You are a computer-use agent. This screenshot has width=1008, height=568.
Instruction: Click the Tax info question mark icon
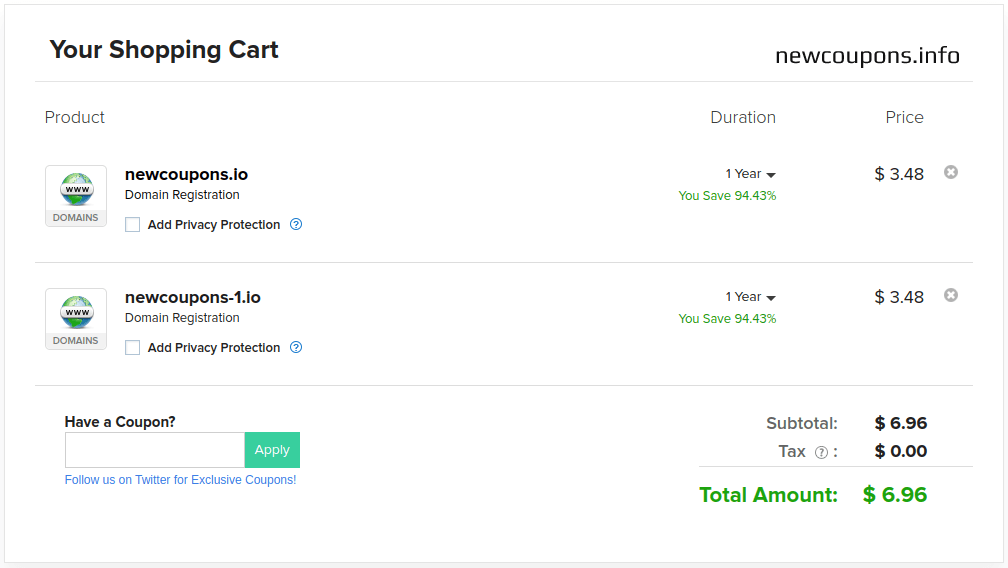tap(821, 452)
